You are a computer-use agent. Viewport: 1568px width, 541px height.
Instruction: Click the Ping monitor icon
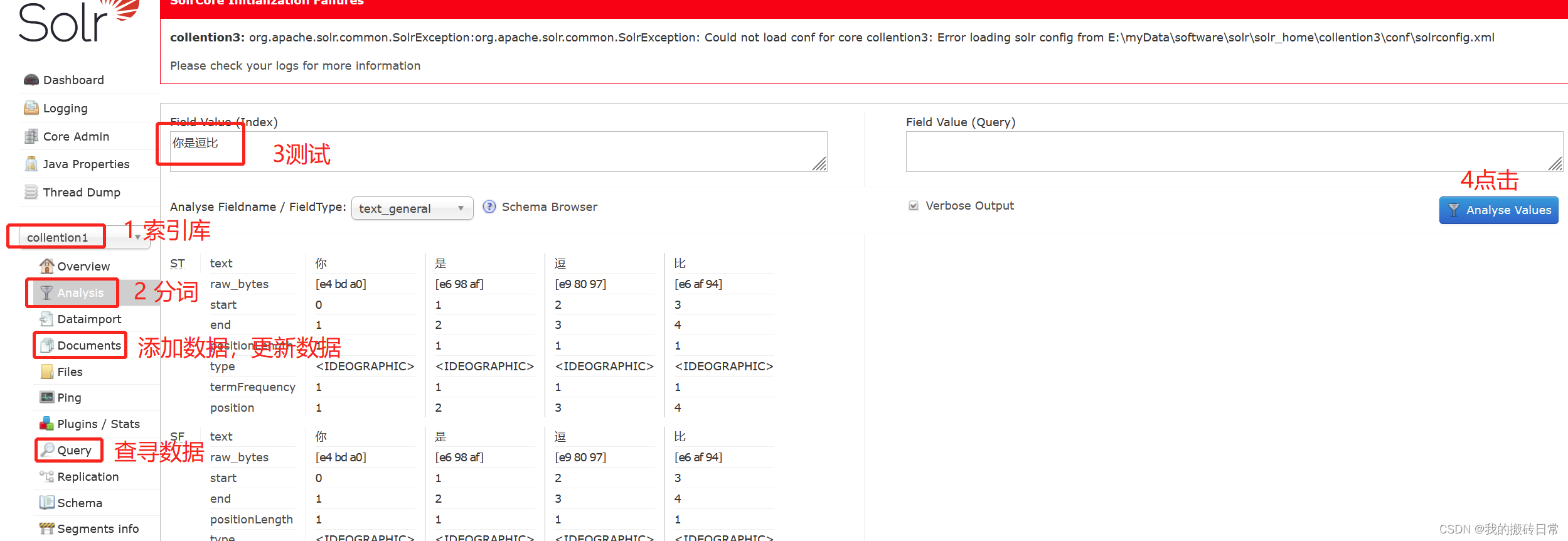coord(46,397)
